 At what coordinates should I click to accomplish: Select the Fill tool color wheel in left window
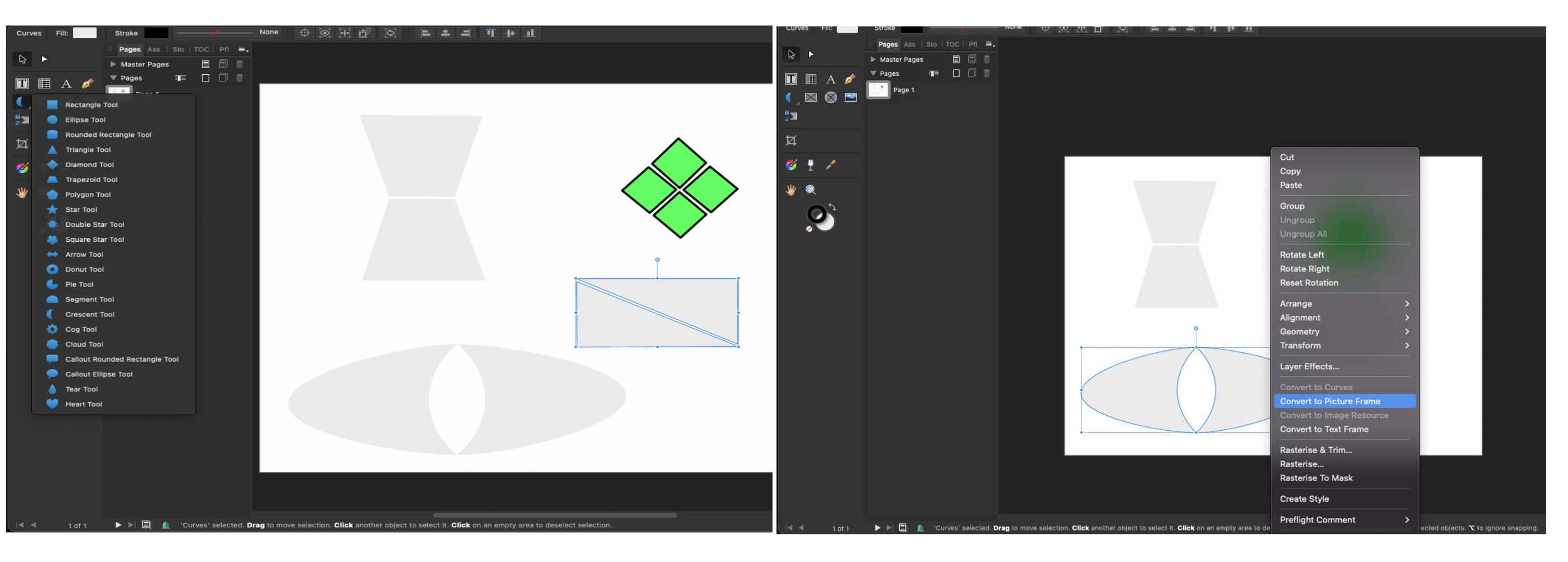pyautogui.click(x=22, y=168)
